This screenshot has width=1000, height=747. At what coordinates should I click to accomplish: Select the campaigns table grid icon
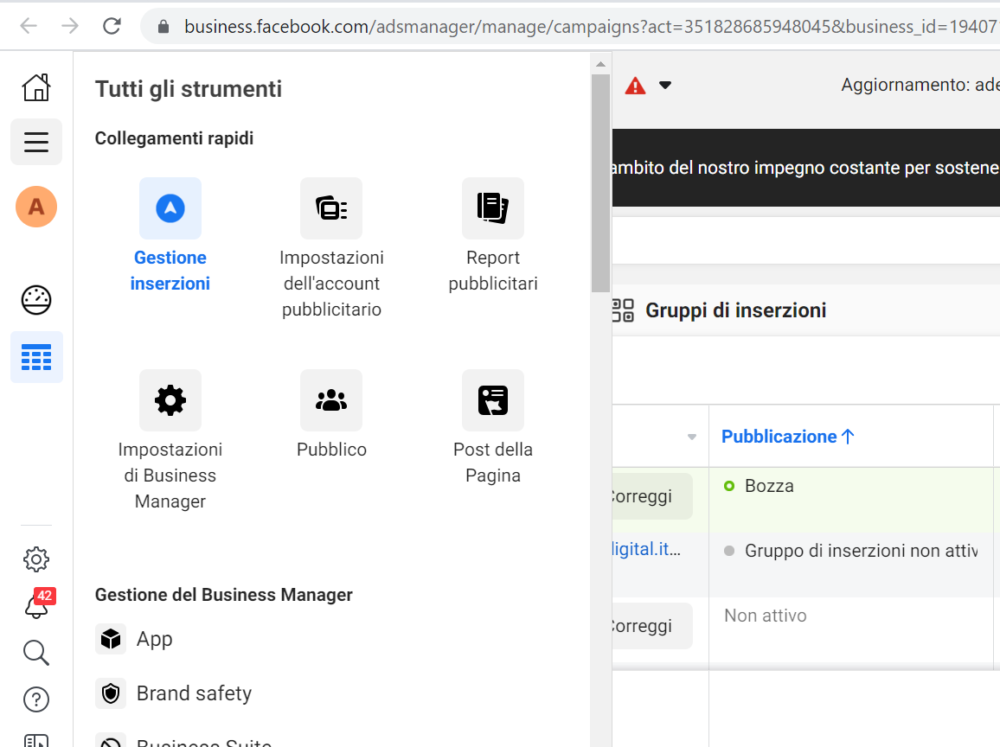pyautogui.click(x=36, y=357)
